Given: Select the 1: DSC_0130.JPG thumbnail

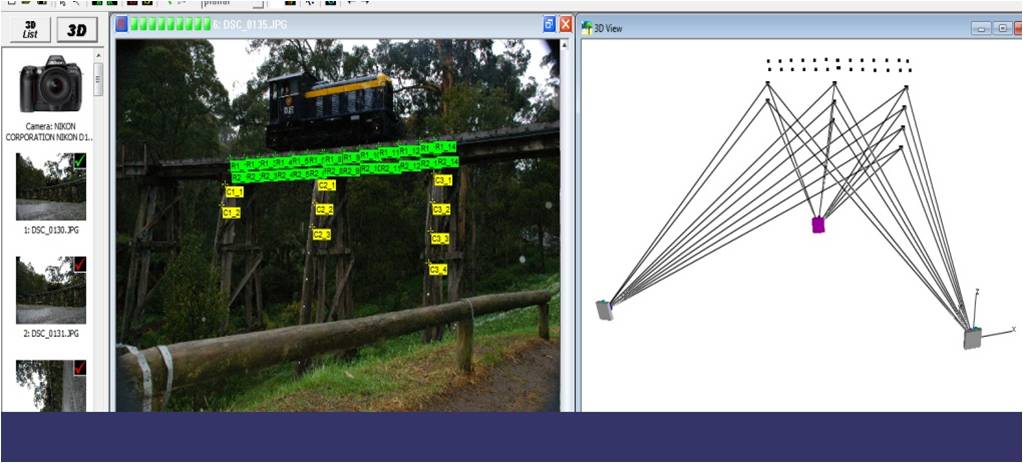Looking at the screenshot, I should tap(49, 187).
